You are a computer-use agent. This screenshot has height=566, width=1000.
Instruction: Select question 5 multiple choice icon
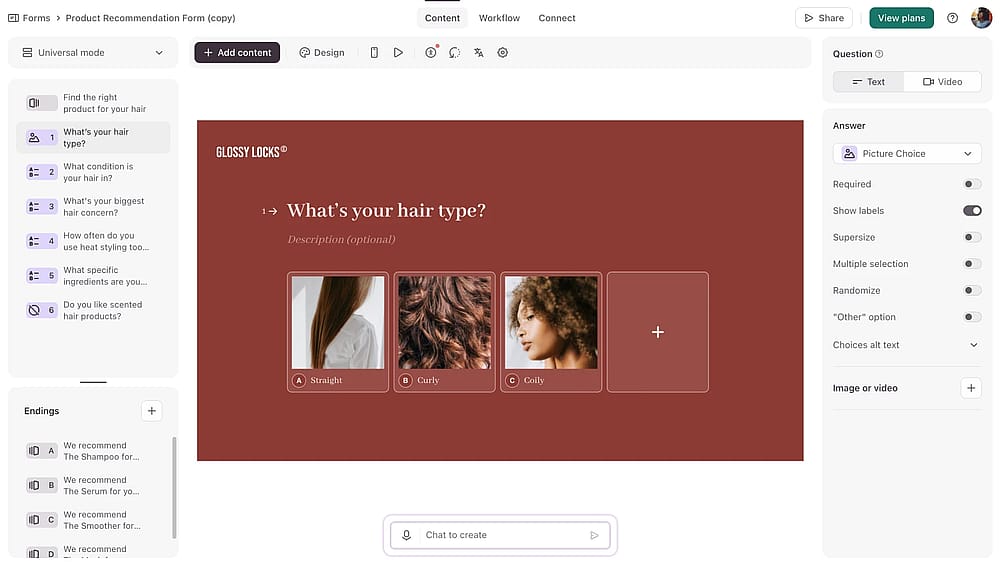coord(41,275)
